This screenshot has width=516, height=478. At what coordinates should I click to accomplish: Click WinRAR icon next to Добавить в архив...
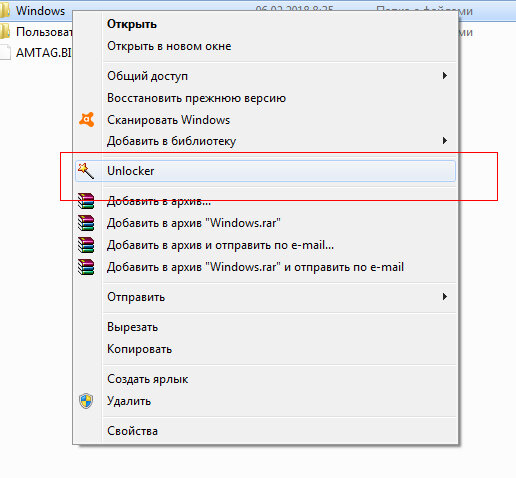tap(86, 201)
